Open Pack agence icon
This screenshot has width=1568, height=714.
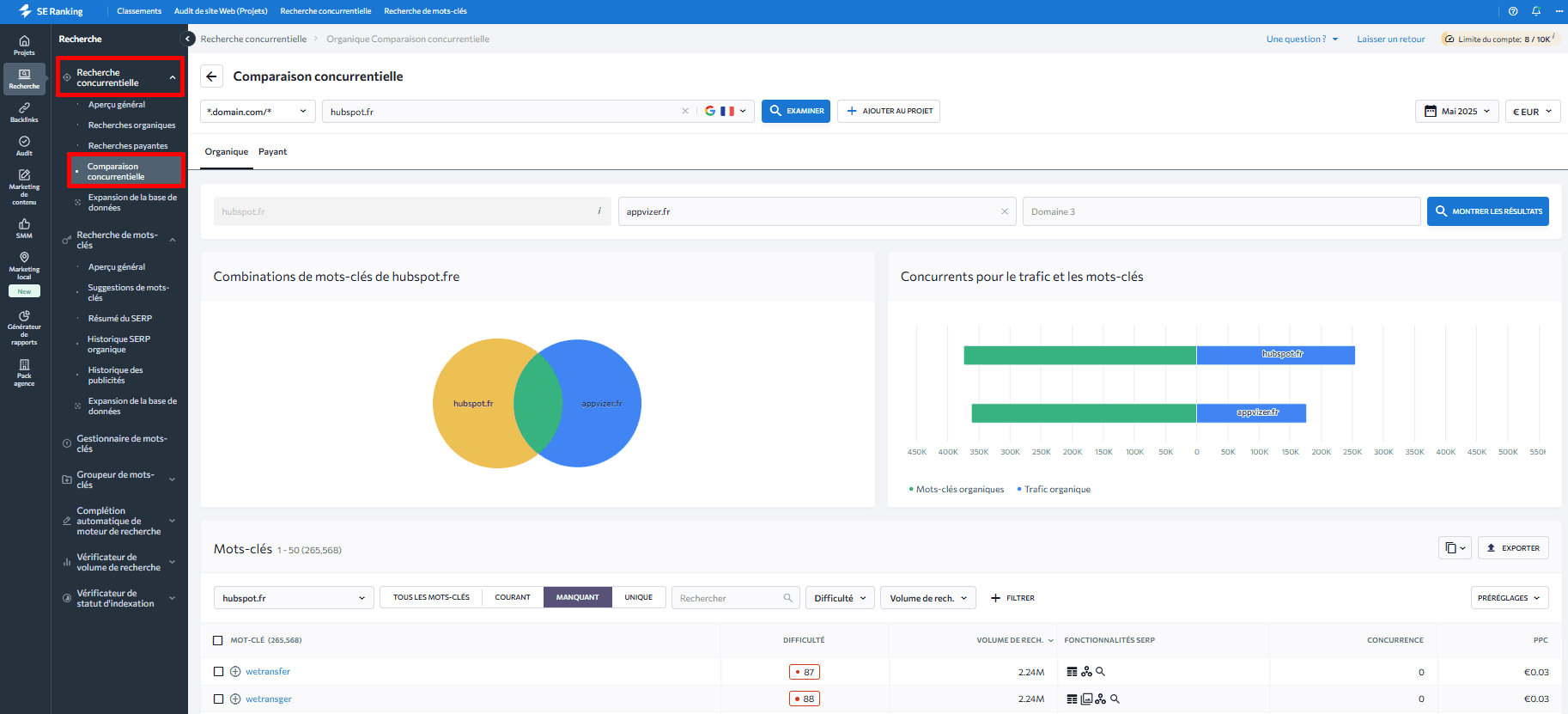(x=24, y=373)
